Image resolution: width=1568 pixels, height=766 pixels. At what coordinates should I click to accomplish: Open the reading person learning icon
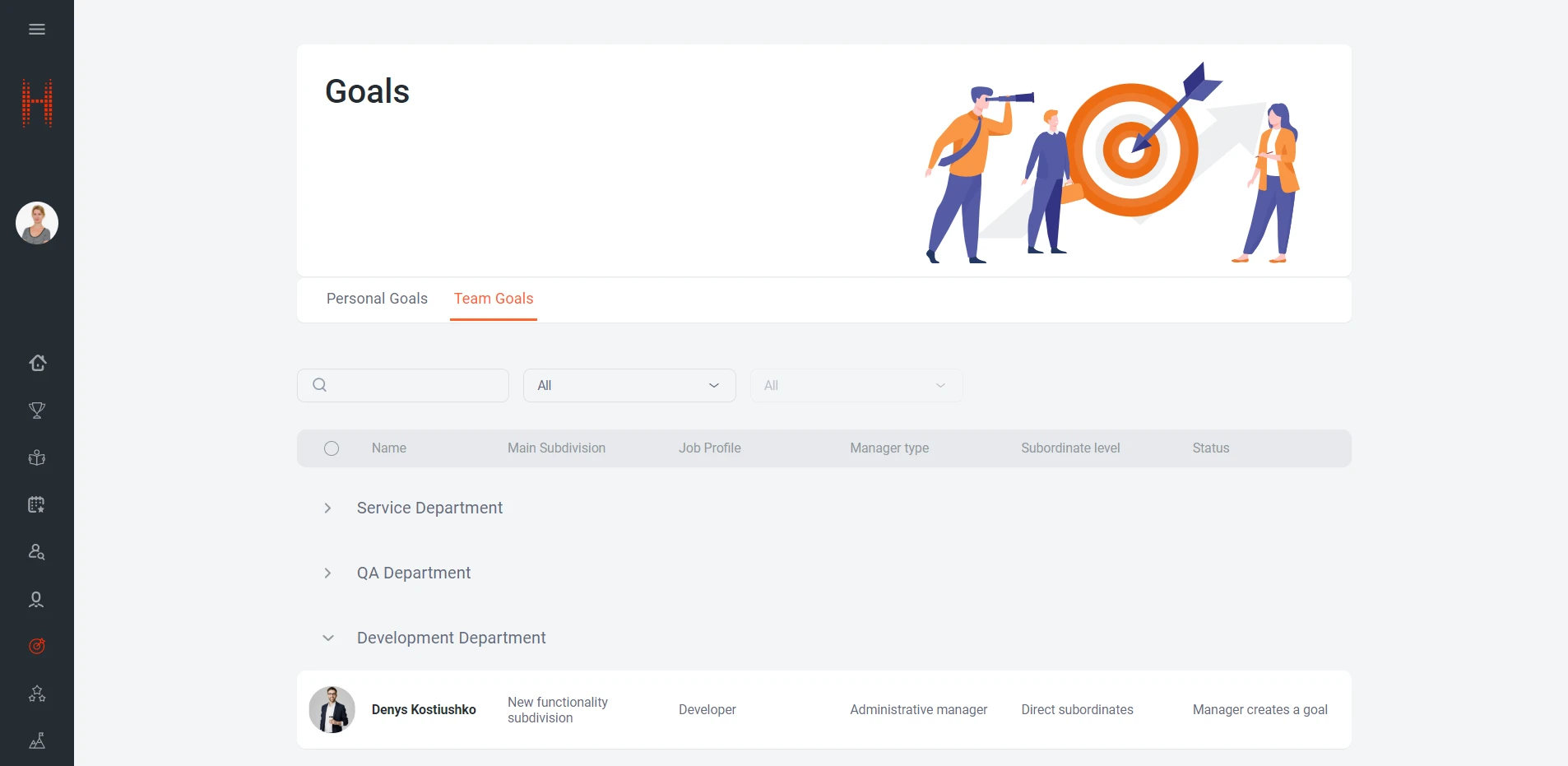(37, 457)
